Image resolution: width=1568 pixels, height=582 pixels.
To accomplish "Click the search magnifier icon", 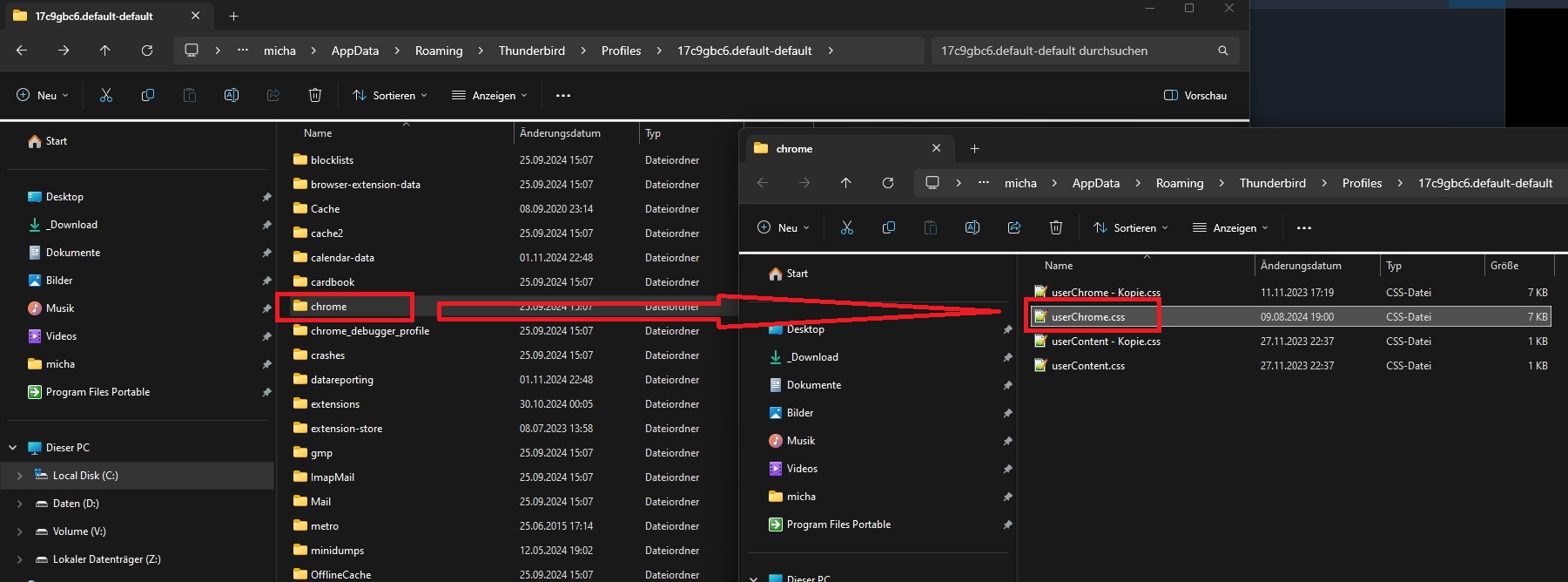I will click(x=1222, y=51).
